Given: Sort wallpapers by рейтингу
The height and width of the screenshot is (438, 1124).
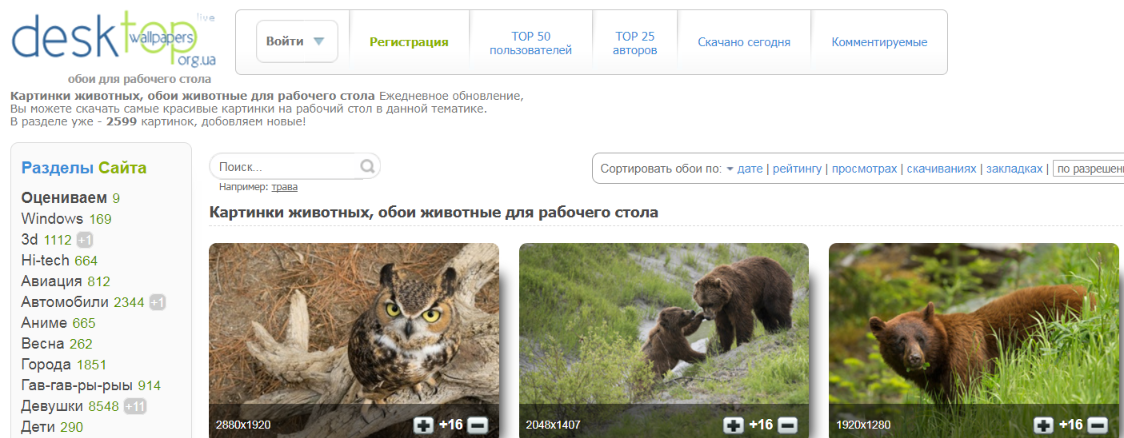Looking at the screenshot, I should (797, 169).
